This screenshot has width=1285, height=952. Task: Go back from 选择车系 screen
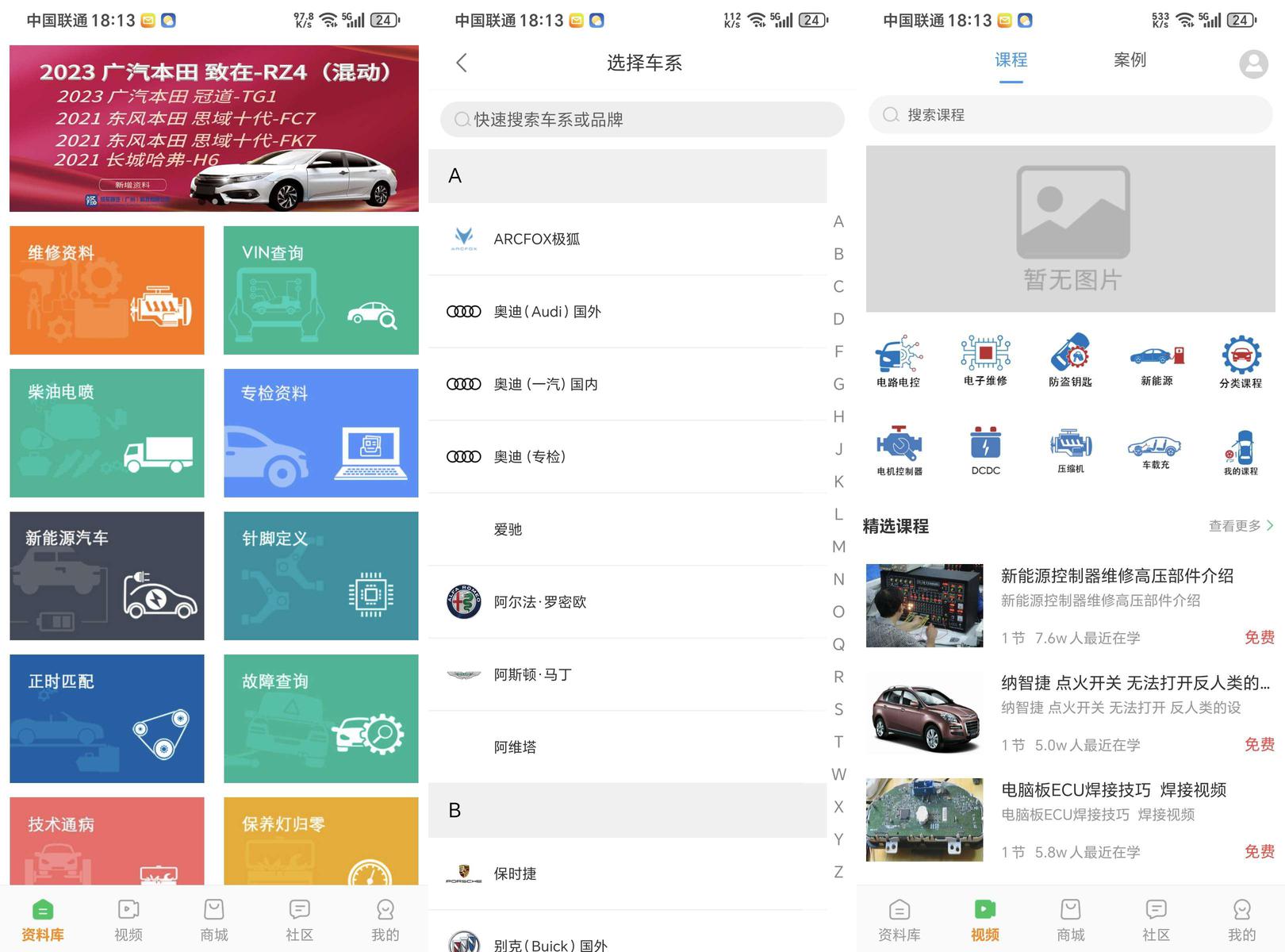point(462,63)
